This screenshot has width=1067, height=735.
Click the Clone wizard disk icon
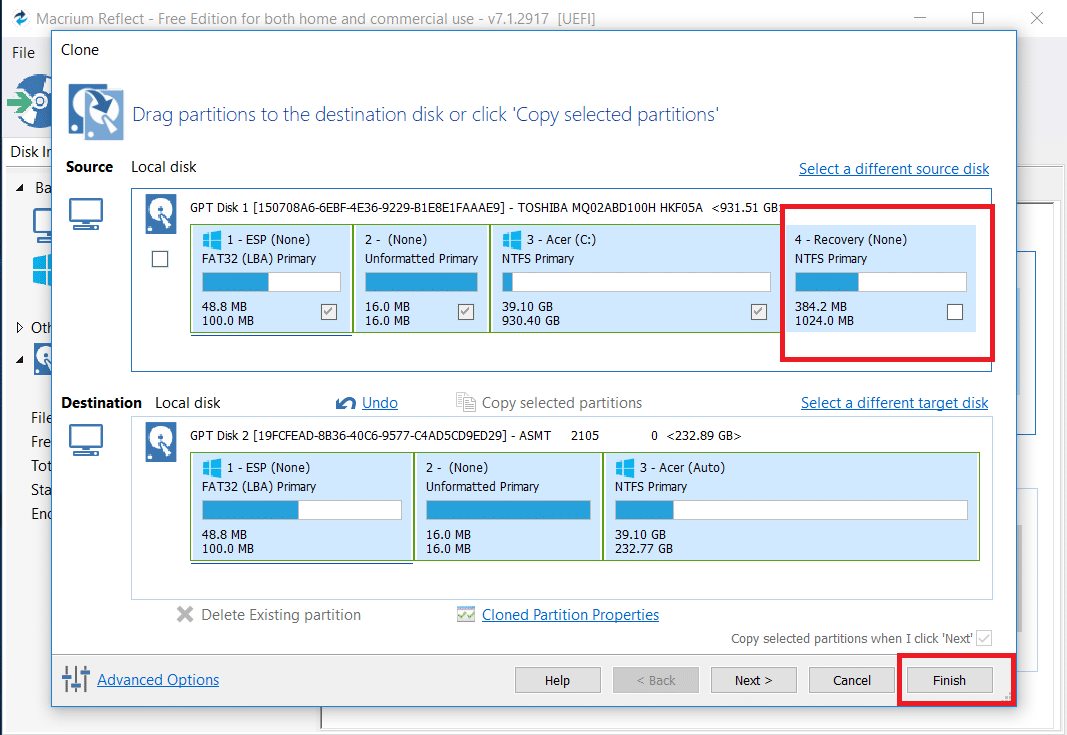[95, 112]
